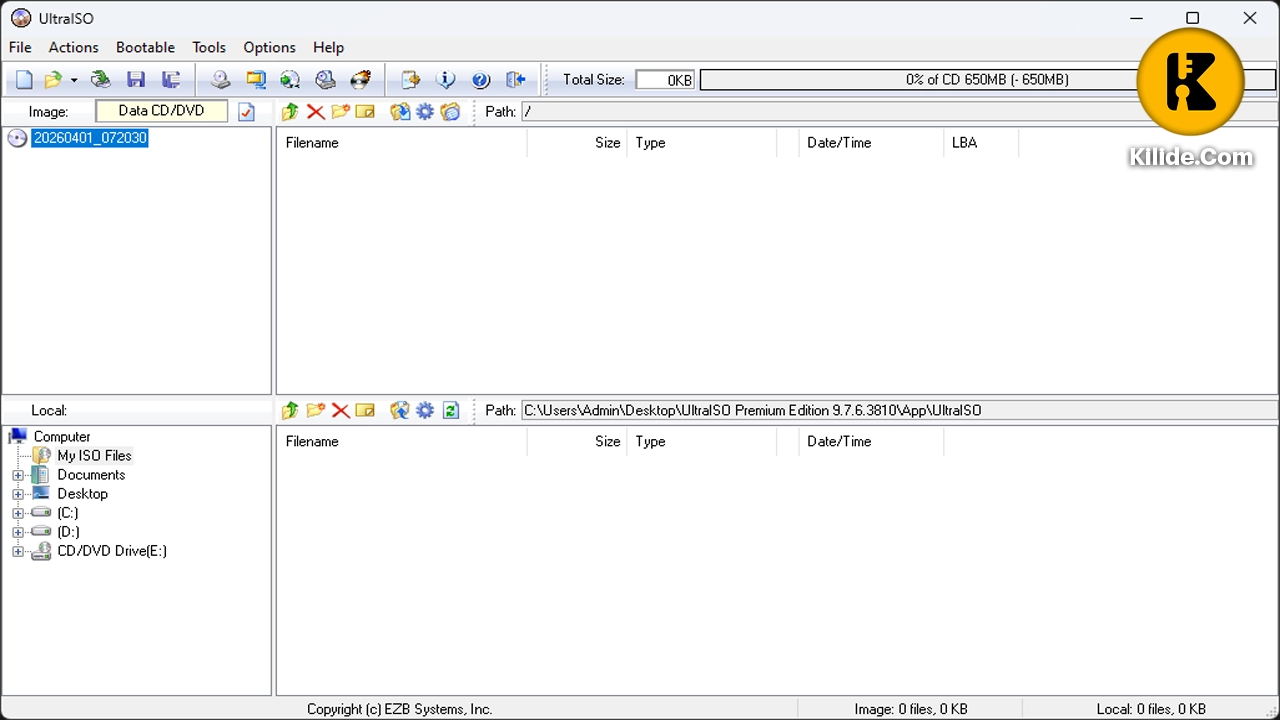Click the red X Delete icon in Local toolbar

[x=340, y=410]
